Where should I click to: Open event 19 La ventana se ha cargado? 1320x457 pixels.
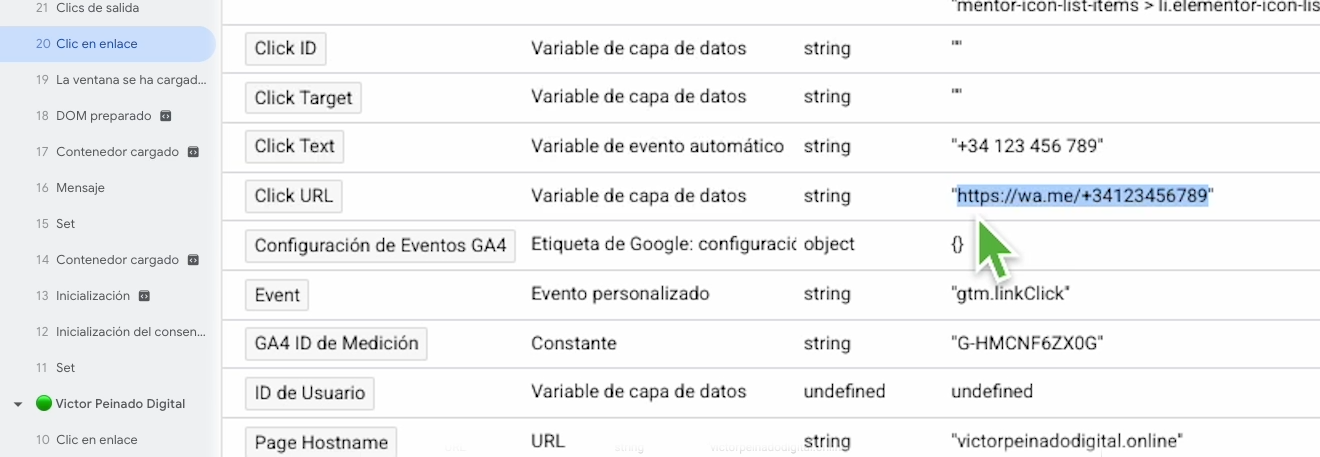pos(130,80)
